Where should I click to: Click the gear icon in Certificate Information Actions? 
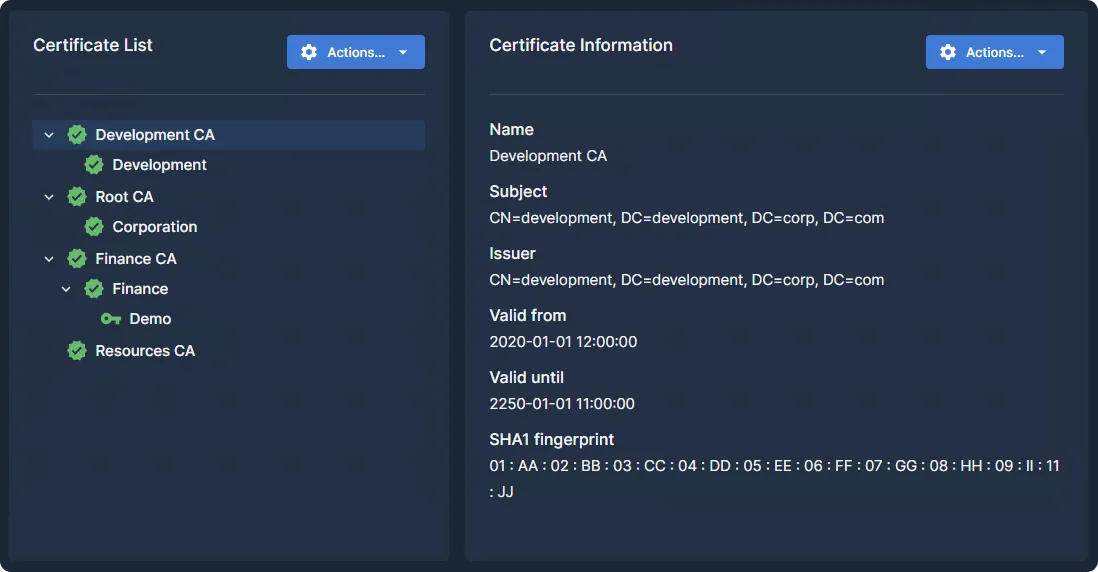[x=948, y=52]
